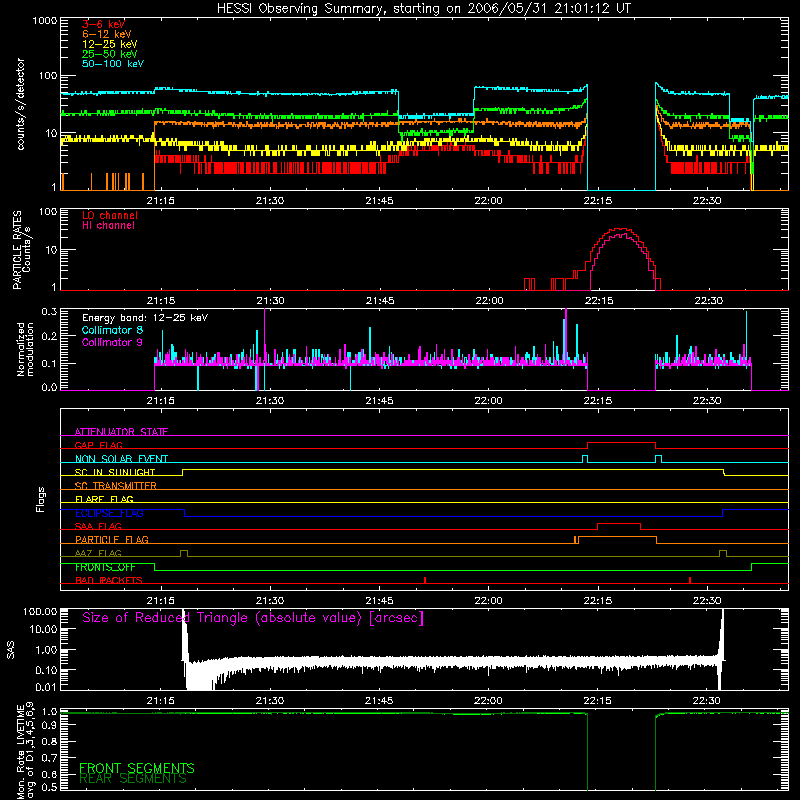Click the 0.5 tick on livetime axis
Viewport: 800px width, 800px height.
click(x=49, y=787)
